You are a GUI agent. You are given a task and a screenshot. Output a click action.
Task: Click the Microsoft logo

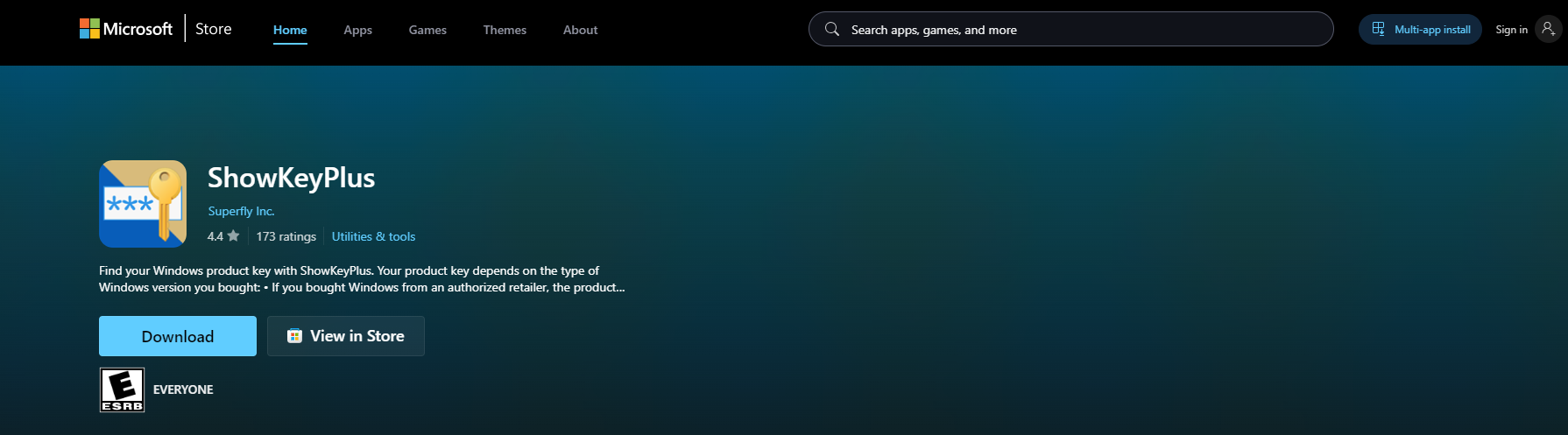(x=126, y=29)
